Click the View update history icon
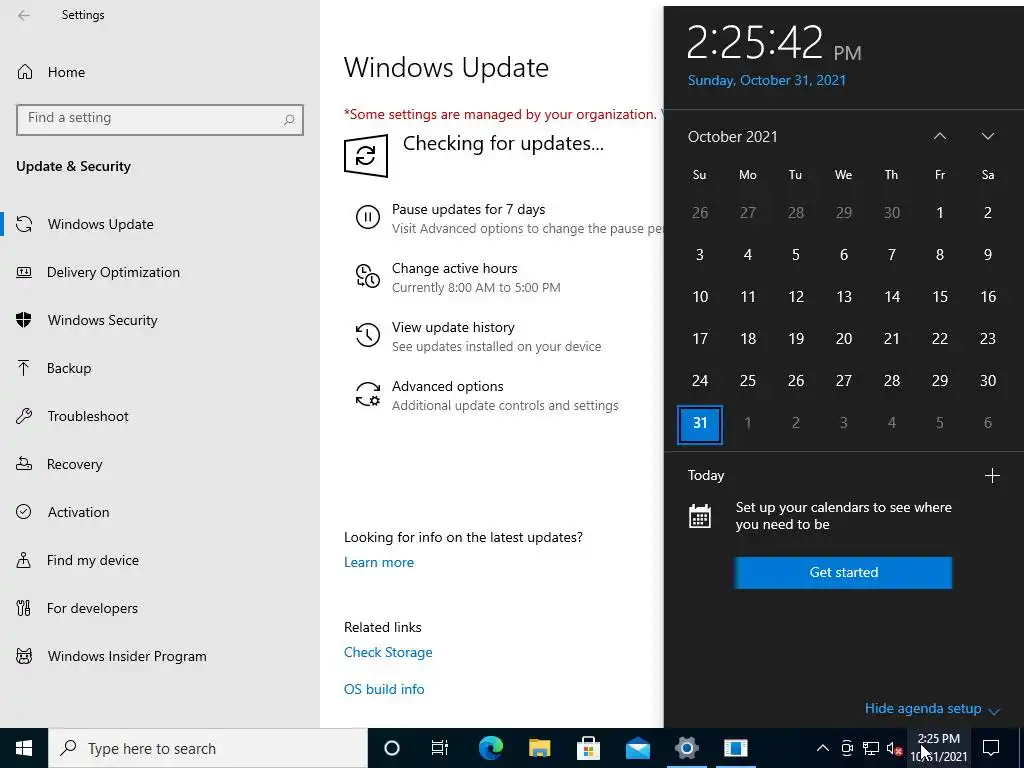The image size is (1024, 768). pos(368,334)
